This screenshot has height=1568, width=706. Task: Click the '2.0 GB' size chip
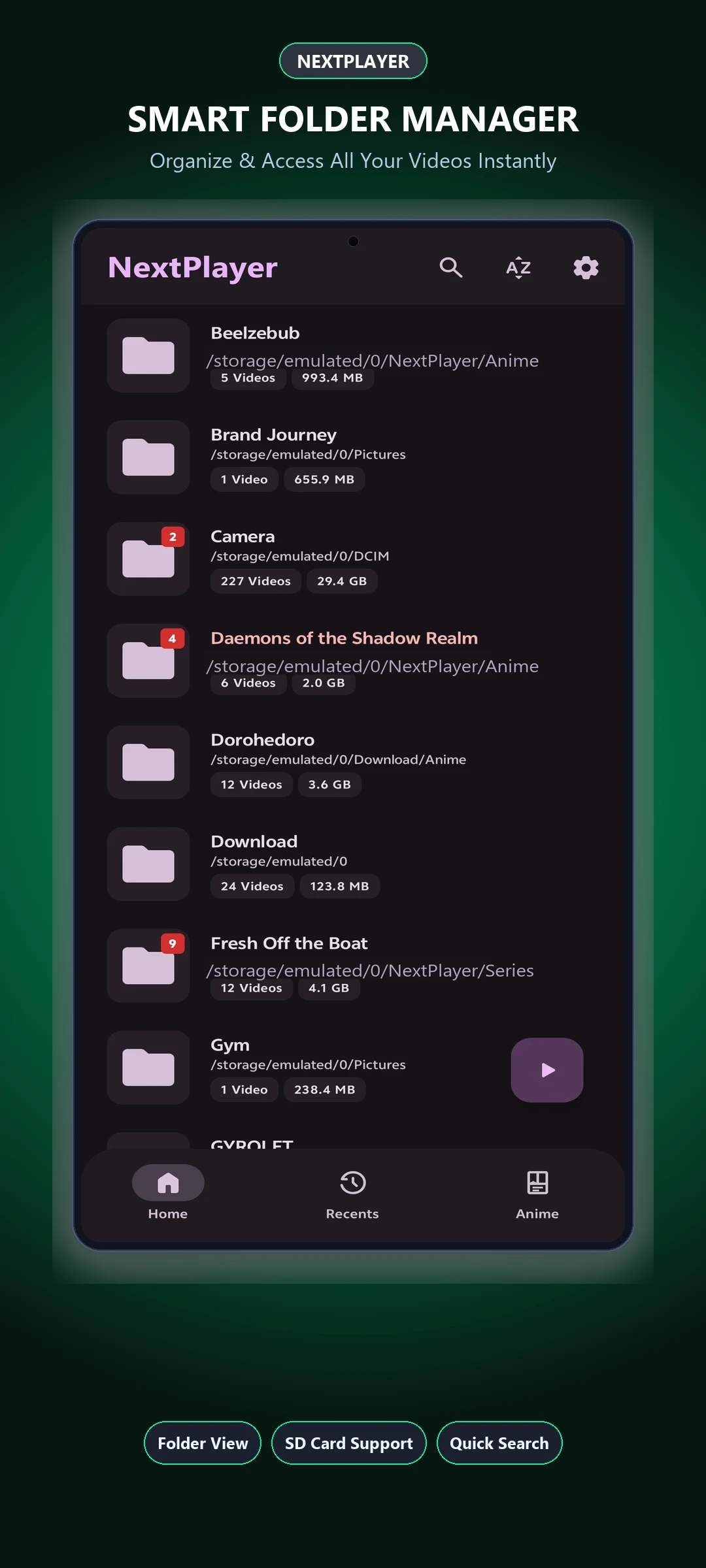click(x=324, y=683)
